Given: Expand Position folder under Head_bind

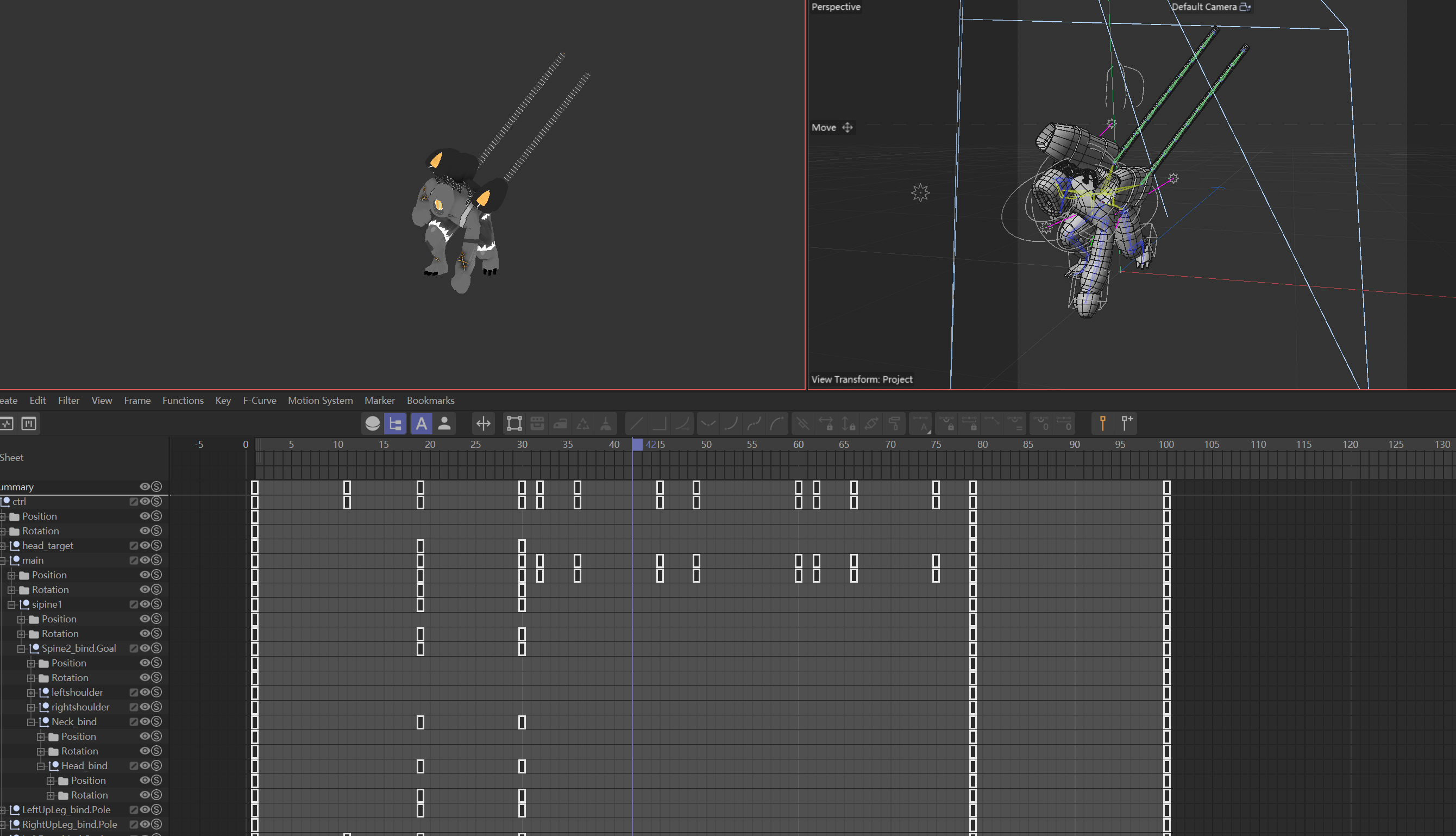Looking at the screenshot, I should 51,781.
